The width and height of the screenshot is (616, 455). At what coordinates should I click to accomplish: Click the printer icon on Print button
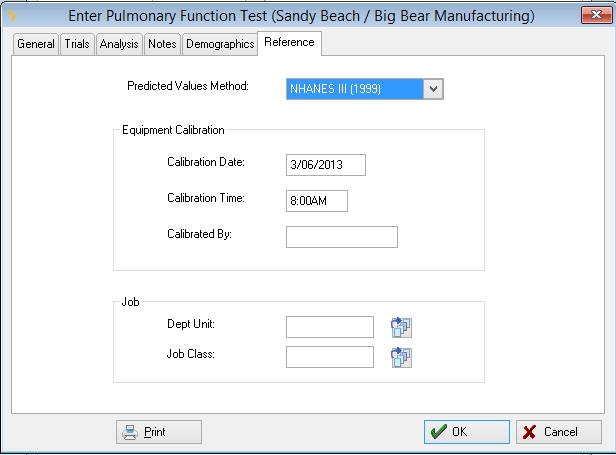coord(130,432)
